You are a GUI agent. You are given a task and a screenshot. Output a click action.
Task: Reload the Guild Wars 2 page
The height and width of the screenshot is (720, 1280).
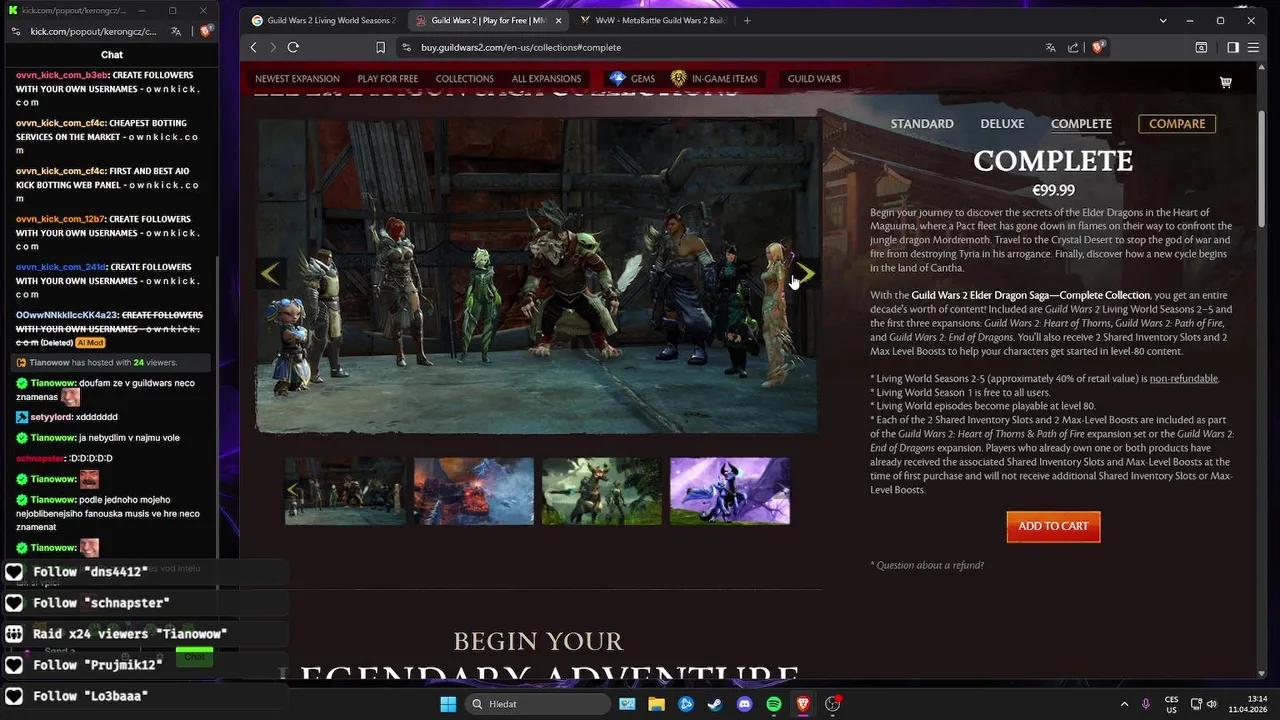293,47
